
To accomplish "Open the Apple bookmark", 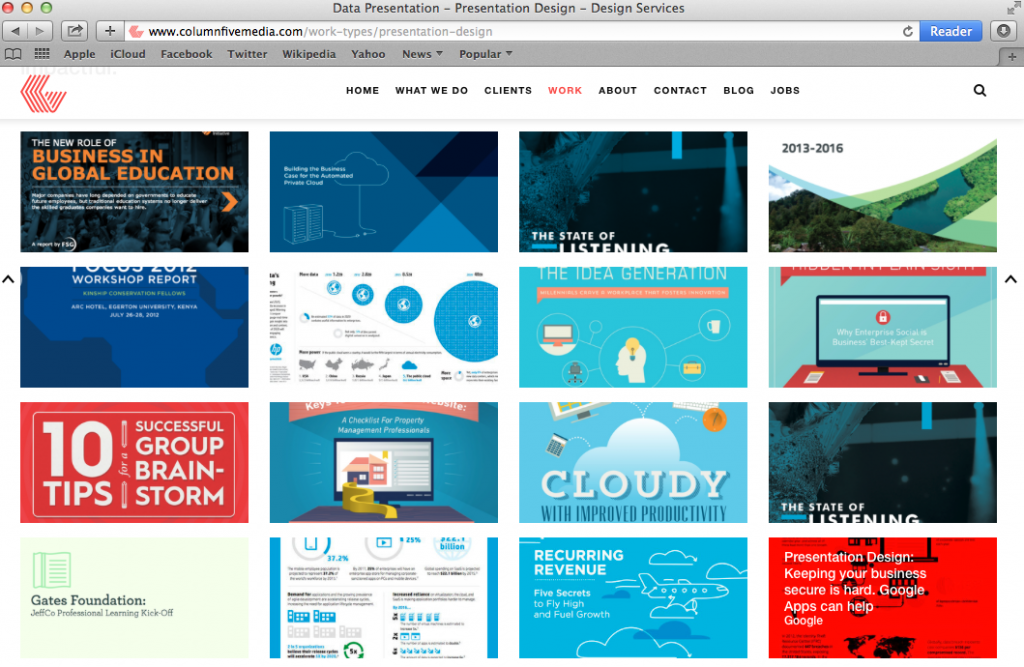I will click(79, 54).
